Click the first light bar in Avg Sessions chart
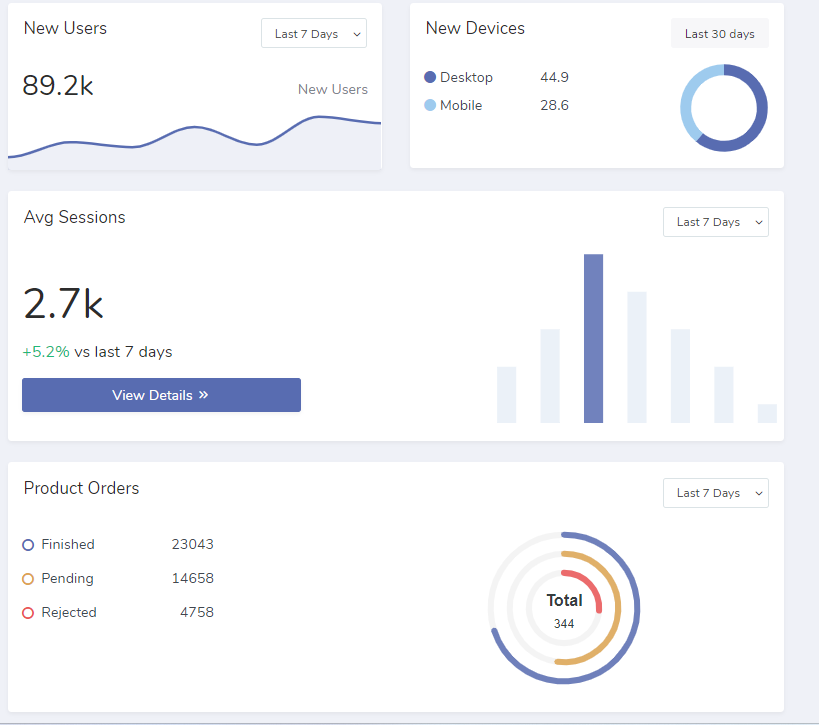 tap(506, 394)
